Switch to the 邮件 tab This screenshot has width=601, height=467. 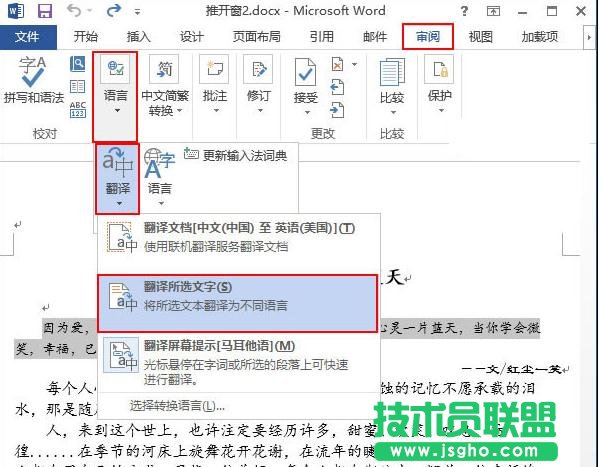[x=374, y=37]
